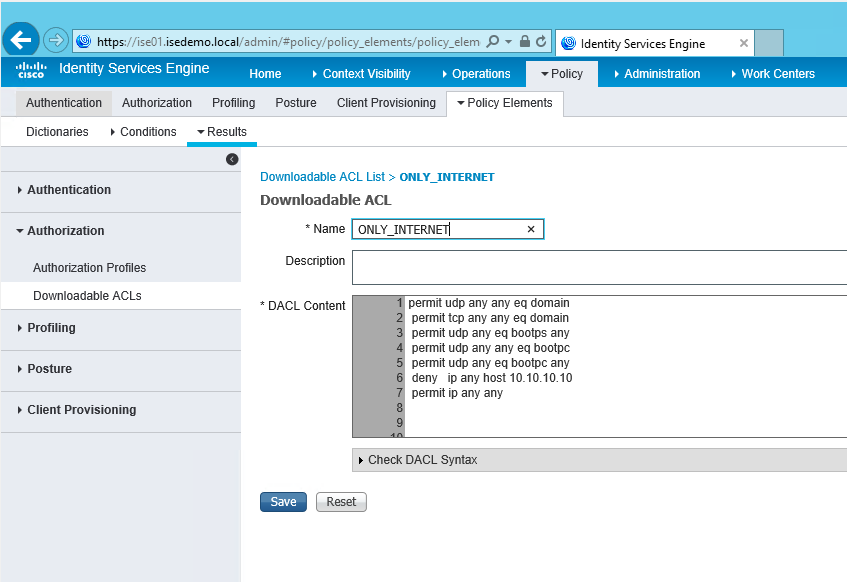
Task: Click the site icon in address bar
Action: click(84, 41)
